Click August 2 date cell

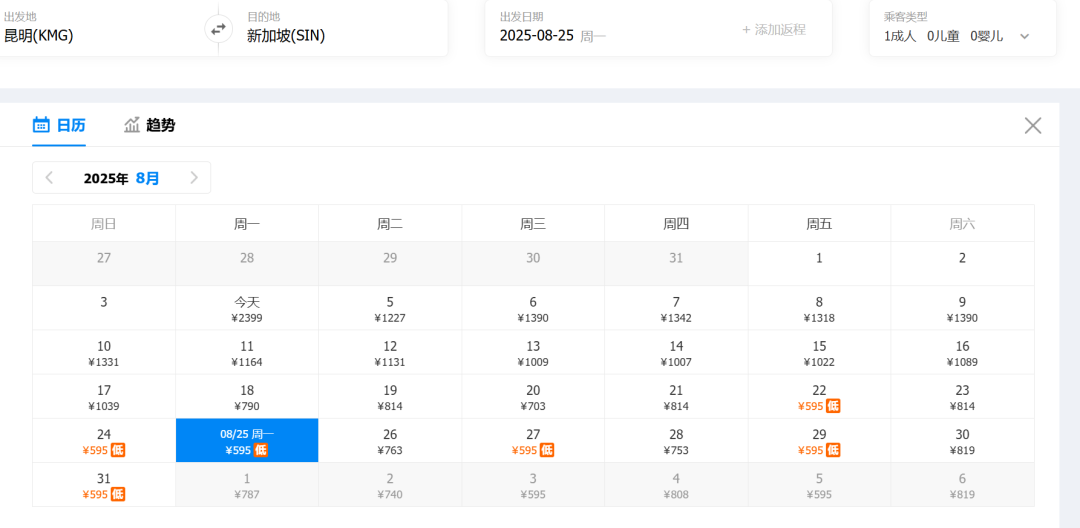[962, 264]
